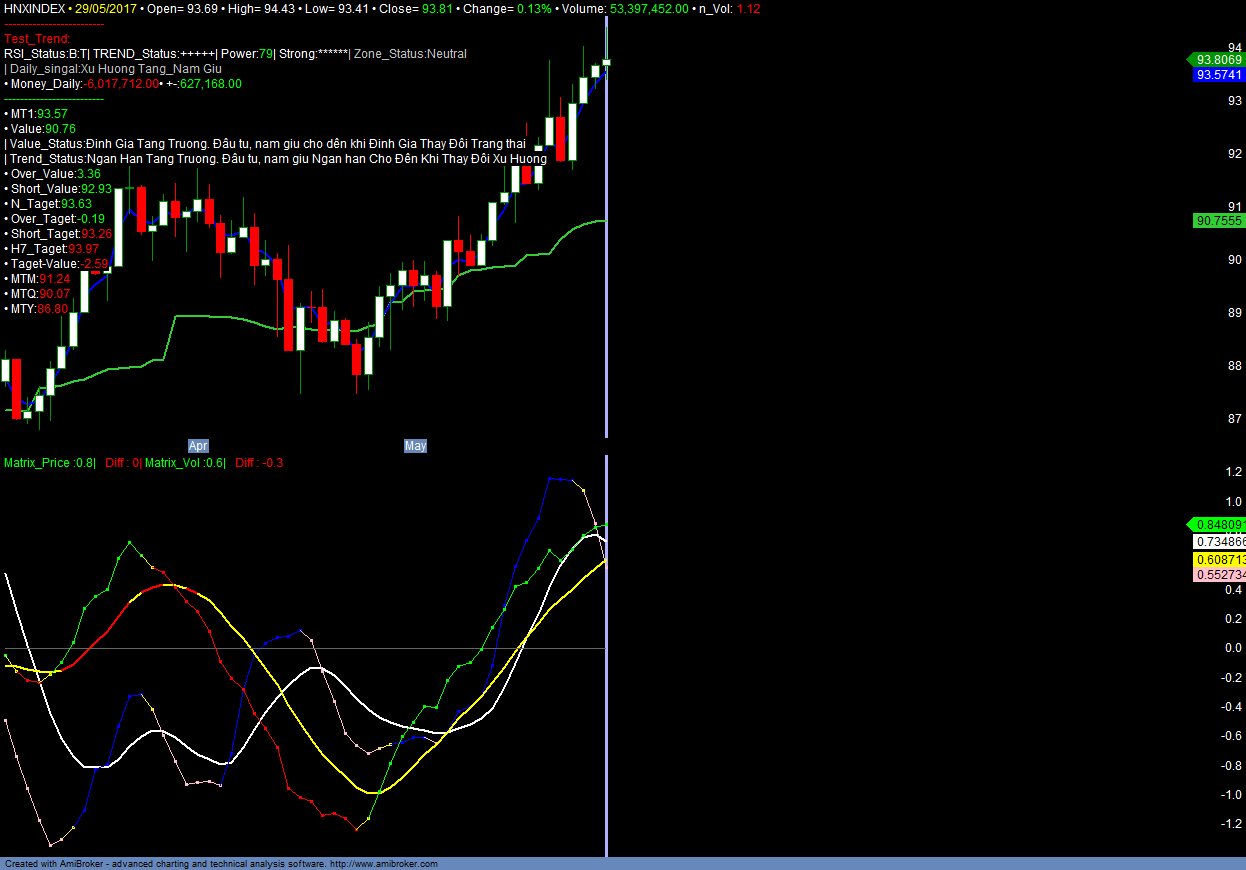This screenshot has height=870, width=1246.
Task: Click the blue 93.5741 price tag
Action: click(1218, 75)
